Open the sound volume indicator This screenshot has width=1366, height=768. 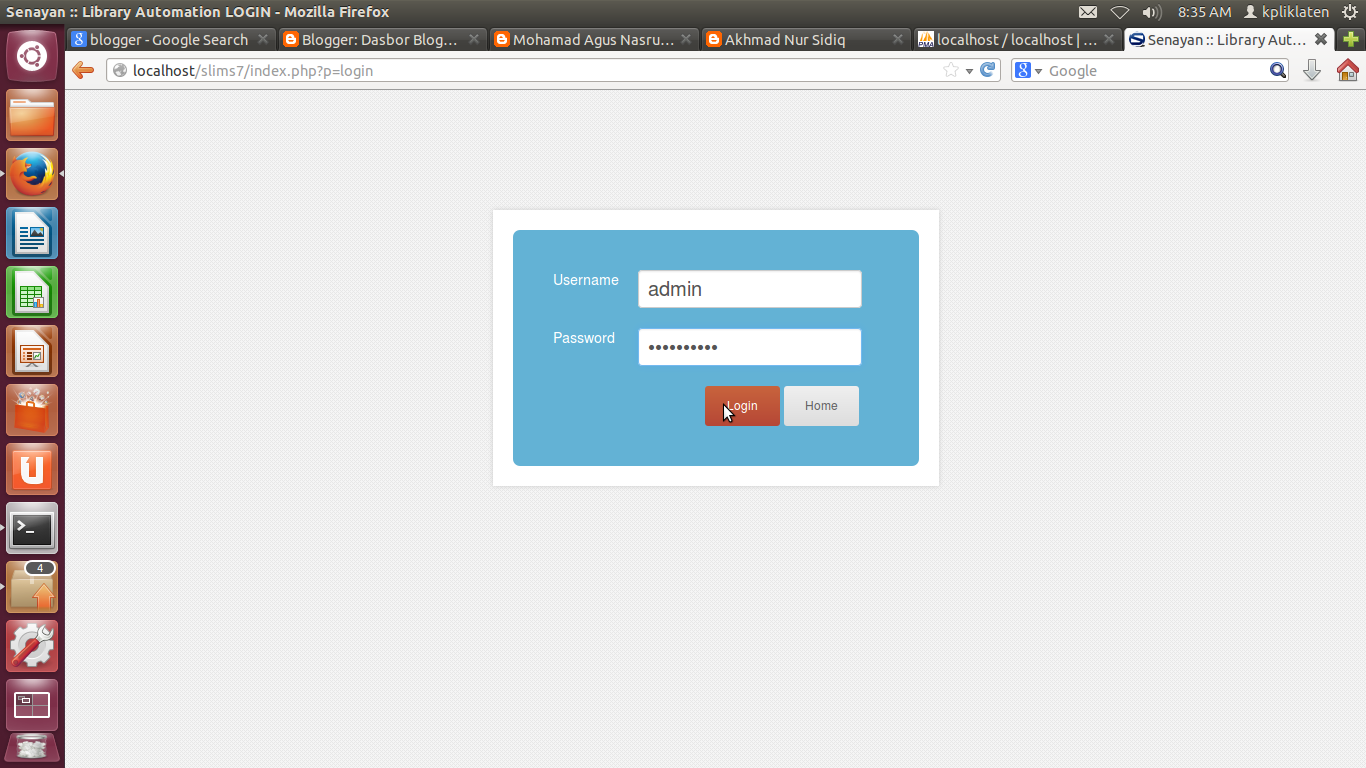click(x=1152, y=12)
